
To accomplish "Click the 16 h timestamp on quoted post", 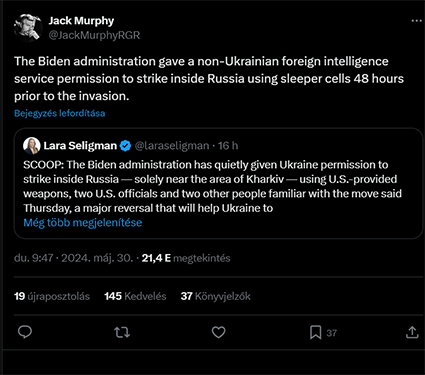I will [228, 146].
